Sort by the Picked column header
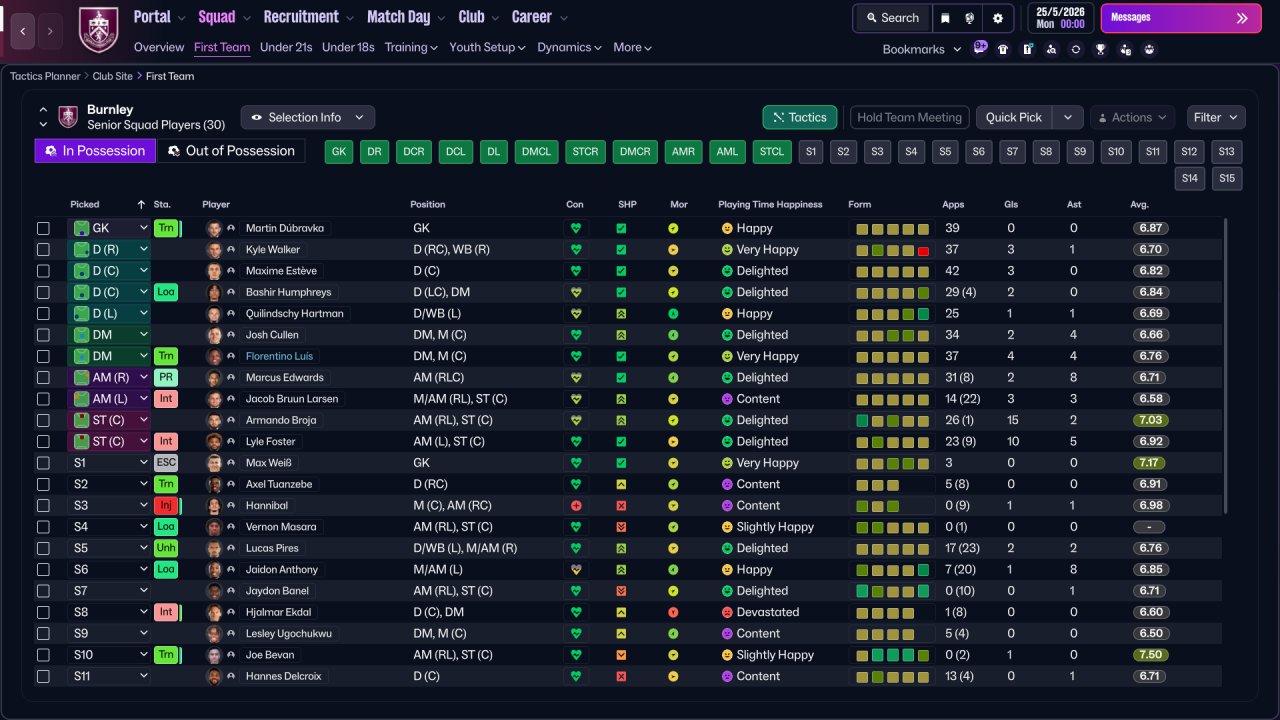Screen dimensions: 1280x720 coord(85,204)
